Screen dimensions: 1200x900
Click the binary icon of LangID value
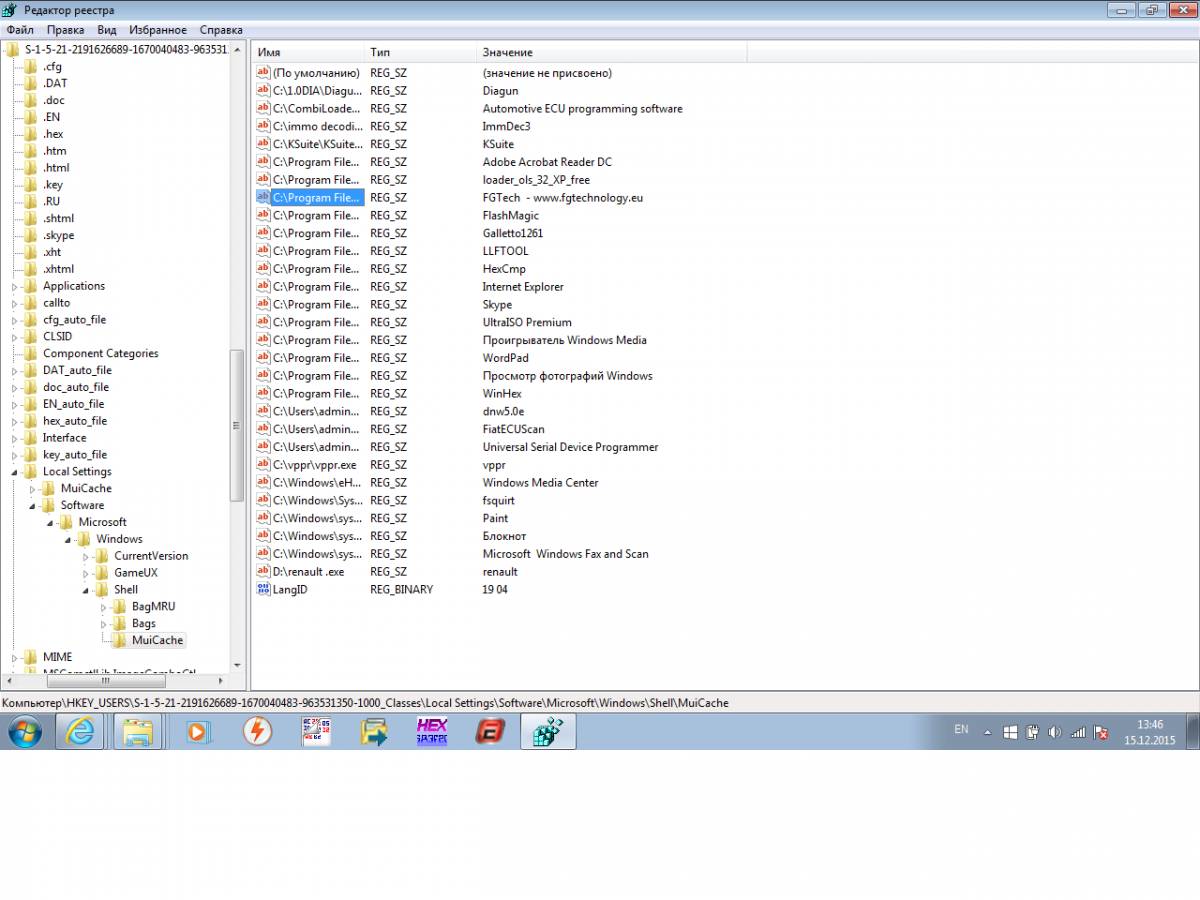point(264,589)
